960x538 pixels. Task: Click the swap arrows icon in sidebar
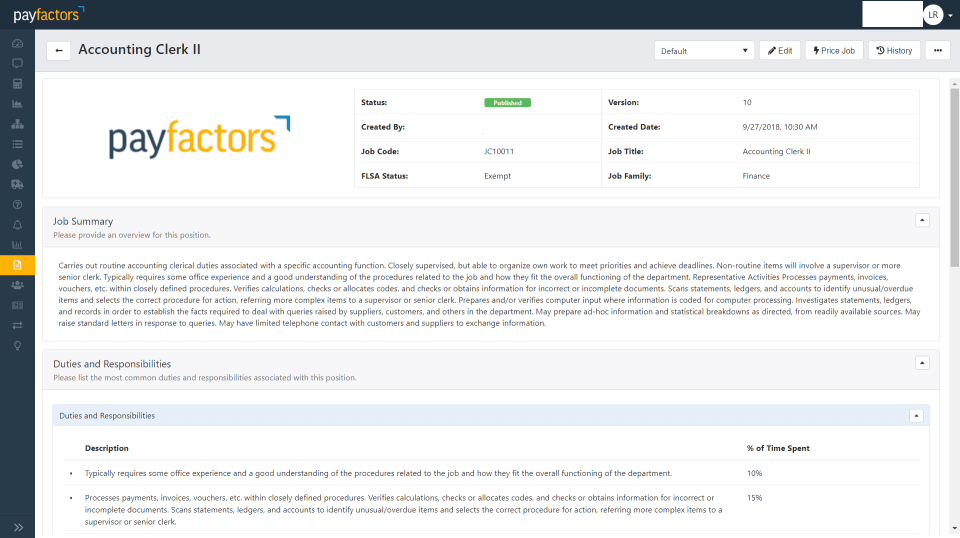point(17,325)
